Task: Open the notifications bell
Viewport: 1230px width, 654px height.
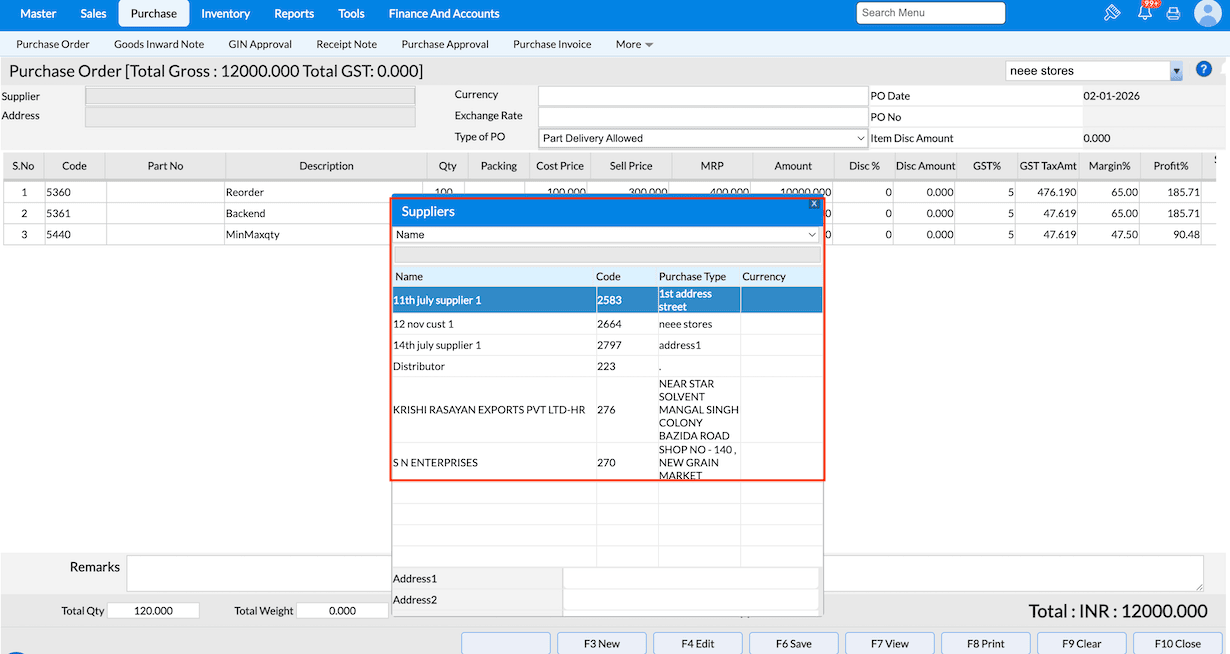Action: 1145,13
